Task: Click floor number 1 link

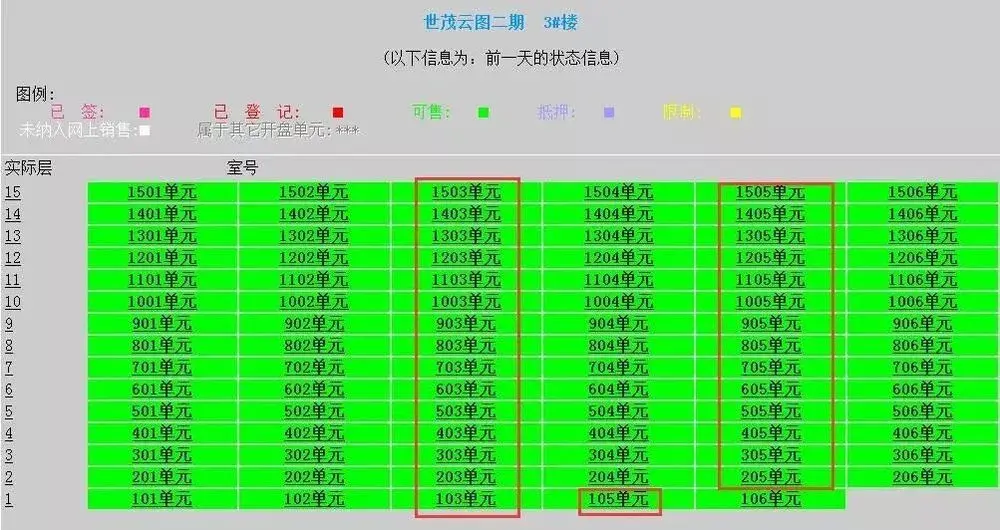Action: [9, 499]
